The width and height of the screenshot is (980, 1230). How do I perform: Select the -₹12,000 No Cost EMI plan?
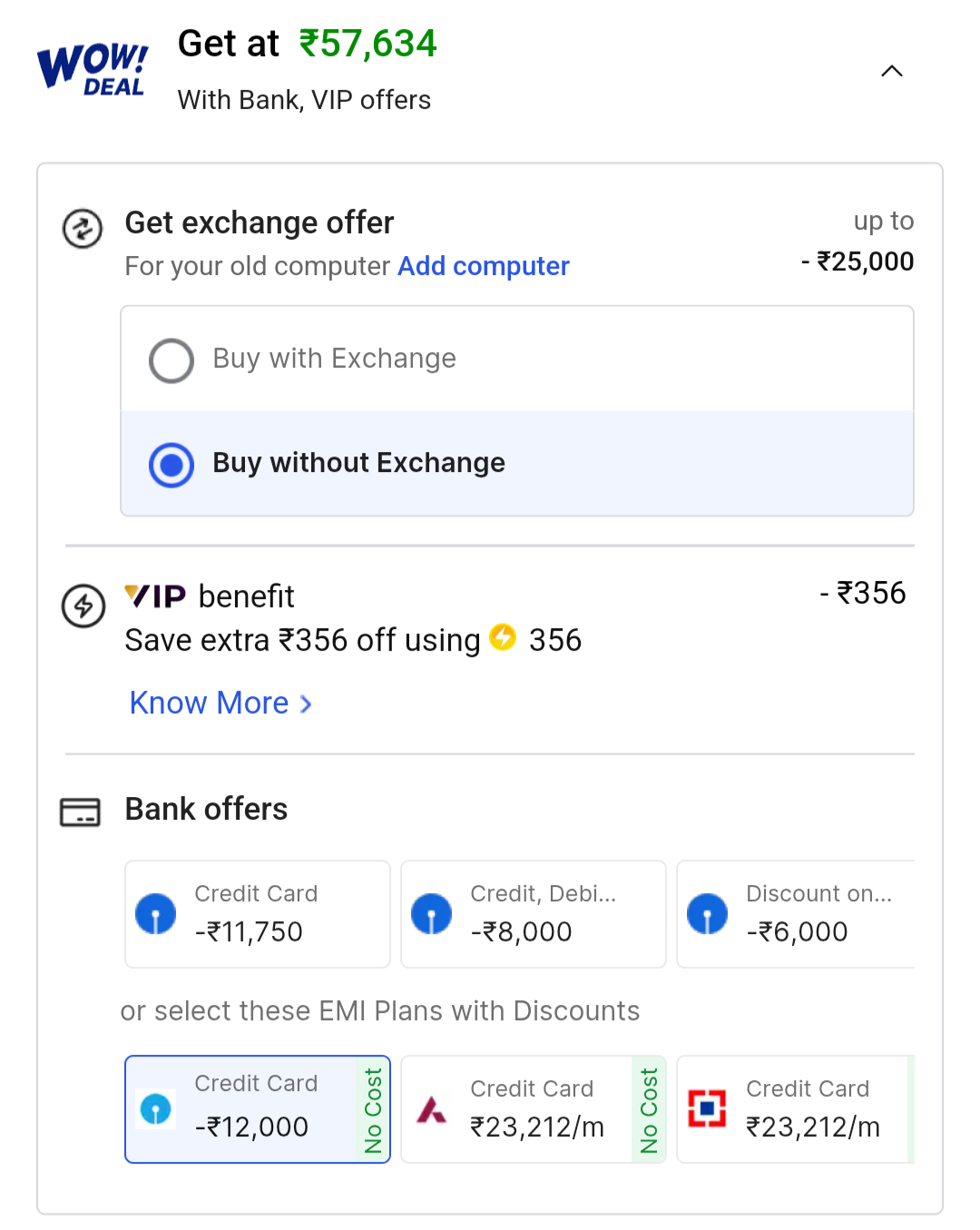coord(258,1108)
